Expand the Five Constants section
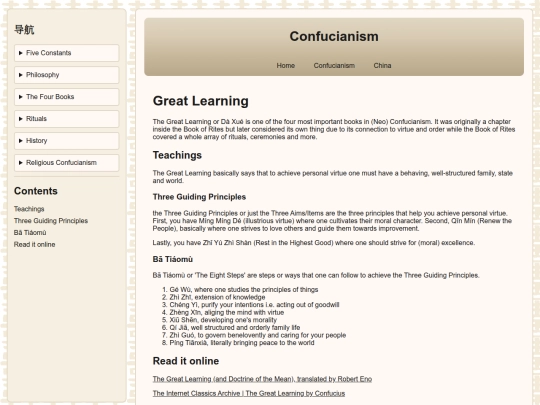This screenshot has height=405, width=540. [x=66, y=53]
